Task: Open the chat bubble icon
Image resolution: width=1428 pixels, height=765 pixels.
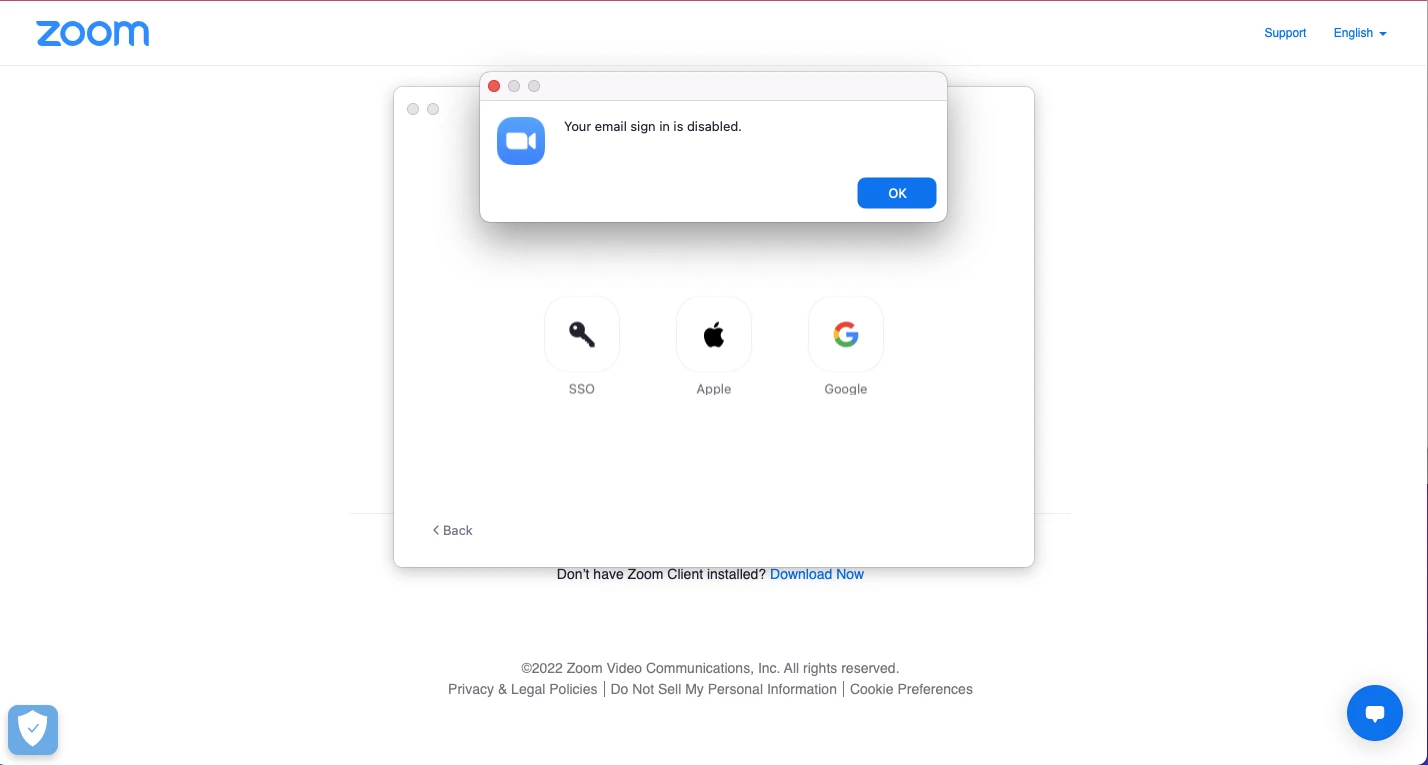Action: (1375, 713)
